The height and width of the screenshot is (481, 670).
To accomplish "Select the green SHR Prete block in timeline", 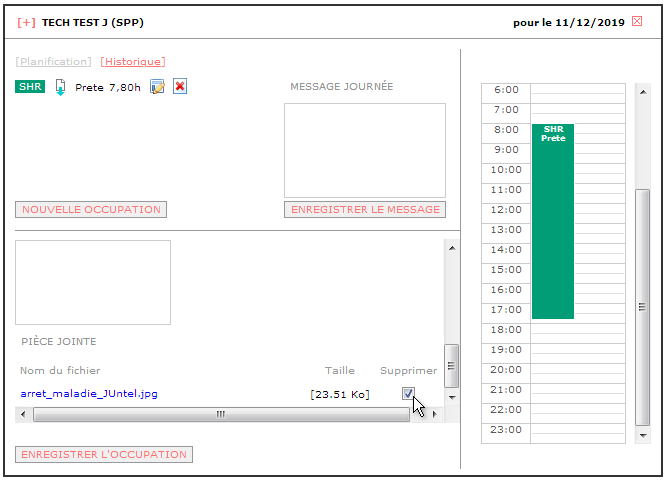I will tap(553, 221).
